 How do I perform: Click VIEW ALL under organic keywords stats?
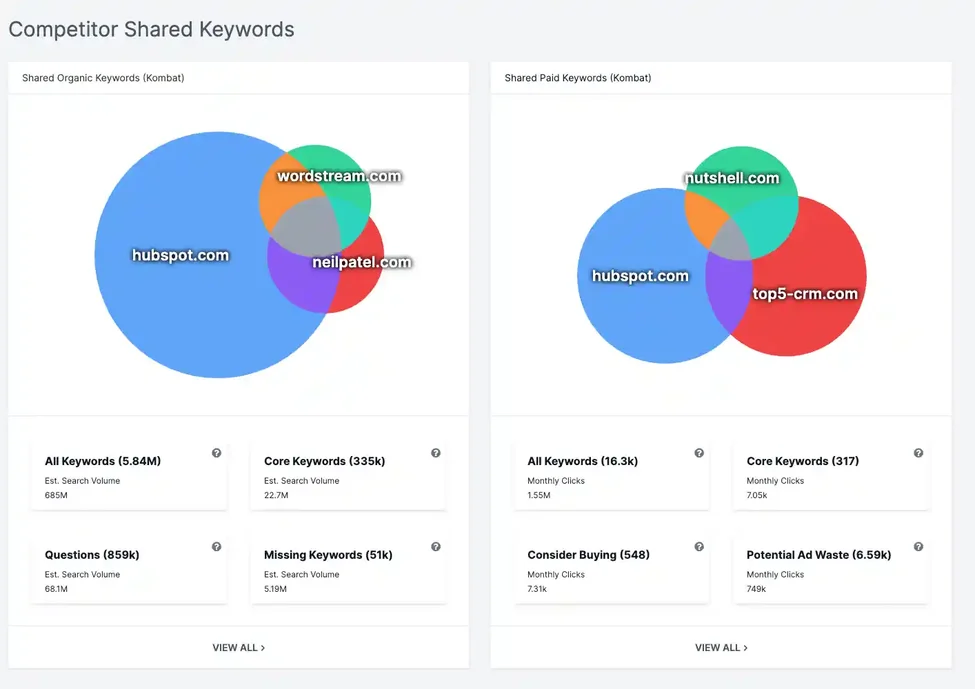coord(238,647)
